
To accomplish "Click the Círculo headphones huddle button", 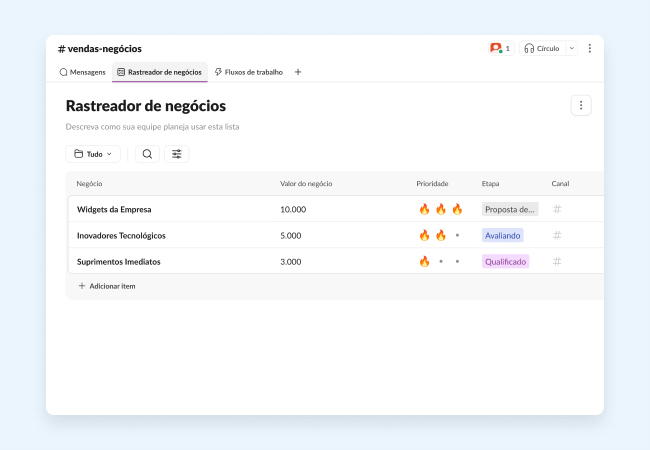I will coord(542,48).
